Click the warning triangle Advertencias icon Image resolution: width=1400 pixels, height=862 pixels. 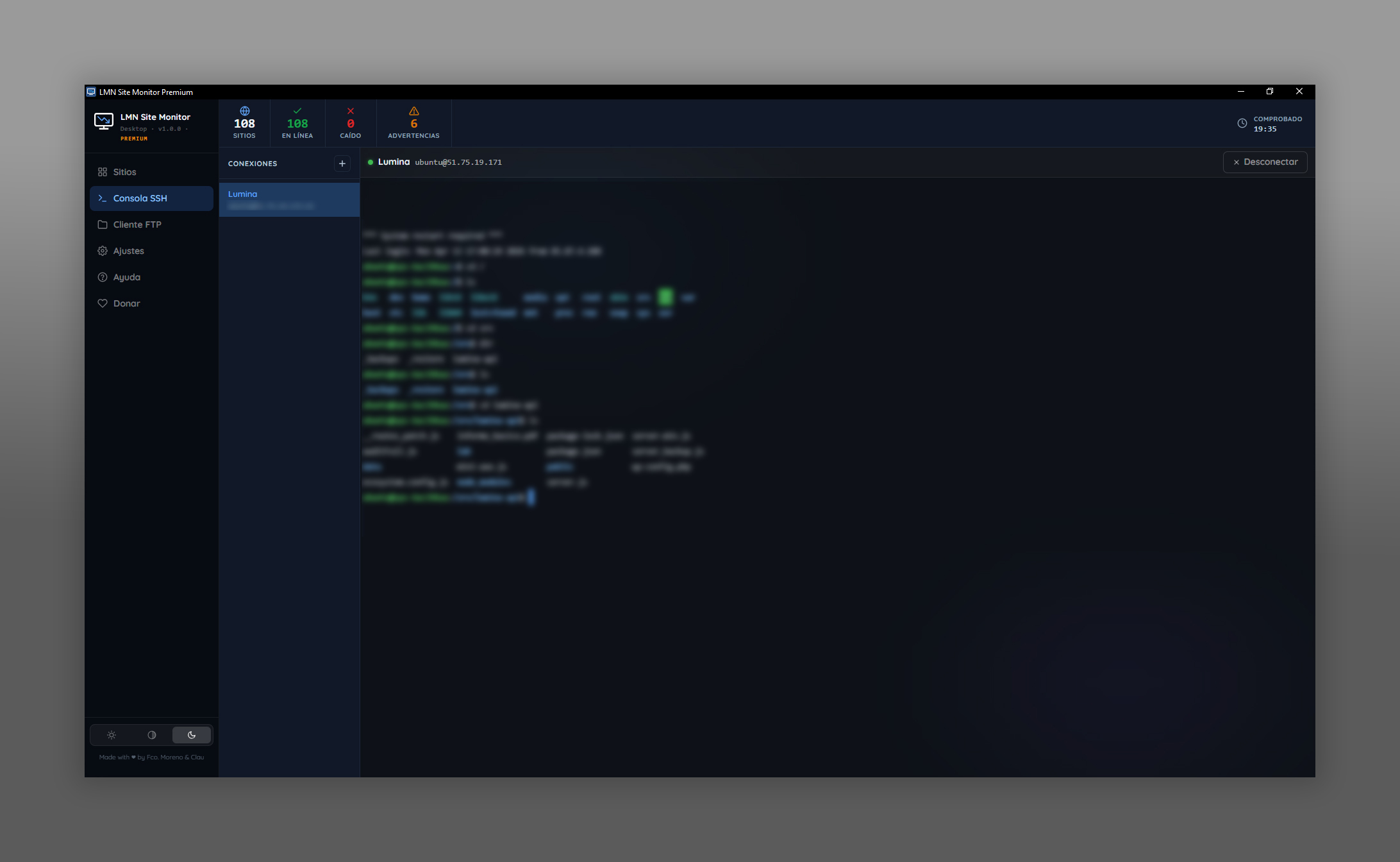tap(414, 111)
